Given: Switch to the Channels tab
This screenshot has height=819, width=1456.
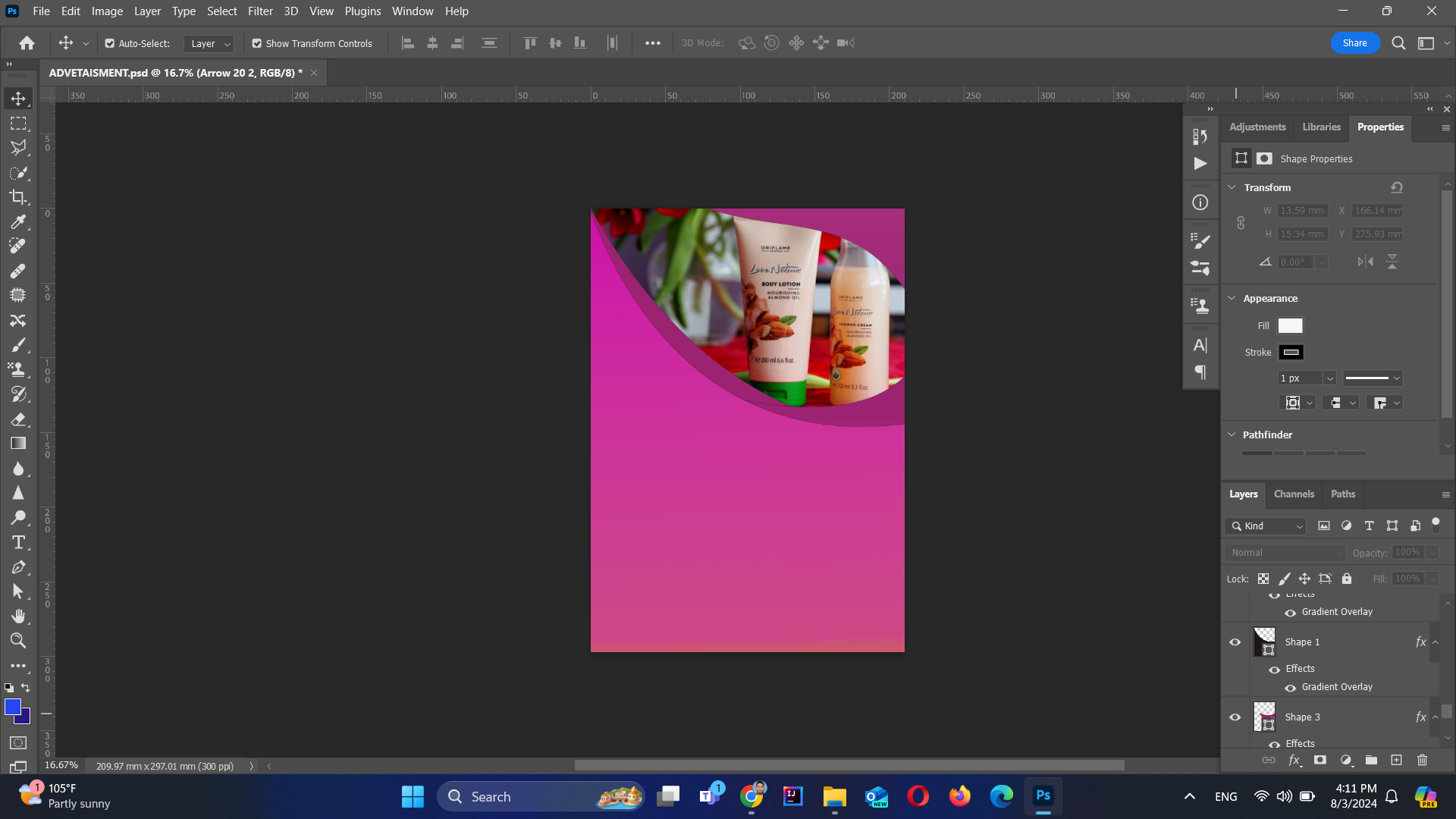Looking at the screenshot, I should [1294, 494].
